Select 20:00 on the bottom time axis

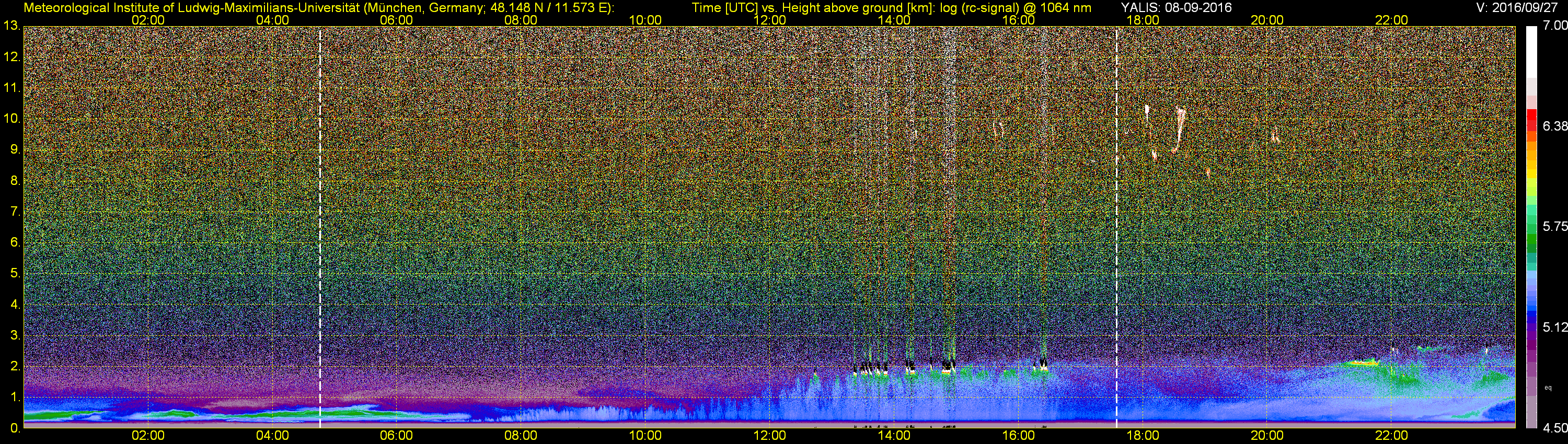pyautogui.click(x=1267, y=436)
